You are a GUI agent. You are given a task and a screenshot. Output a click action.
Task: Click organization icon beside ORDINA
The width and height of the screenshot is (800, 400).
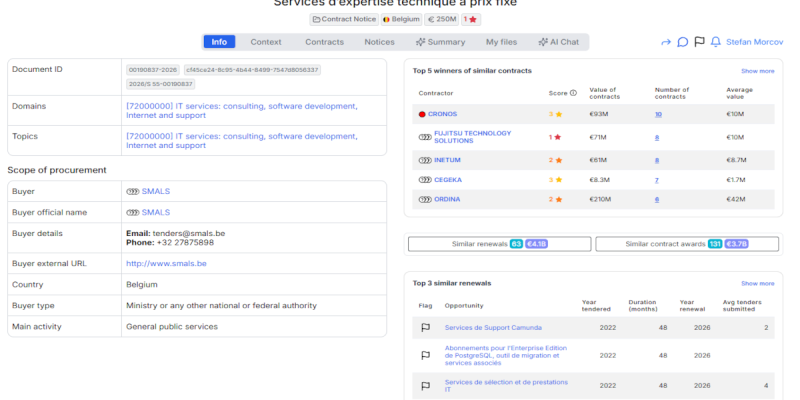pyautogui.click(x=425, y=199)
